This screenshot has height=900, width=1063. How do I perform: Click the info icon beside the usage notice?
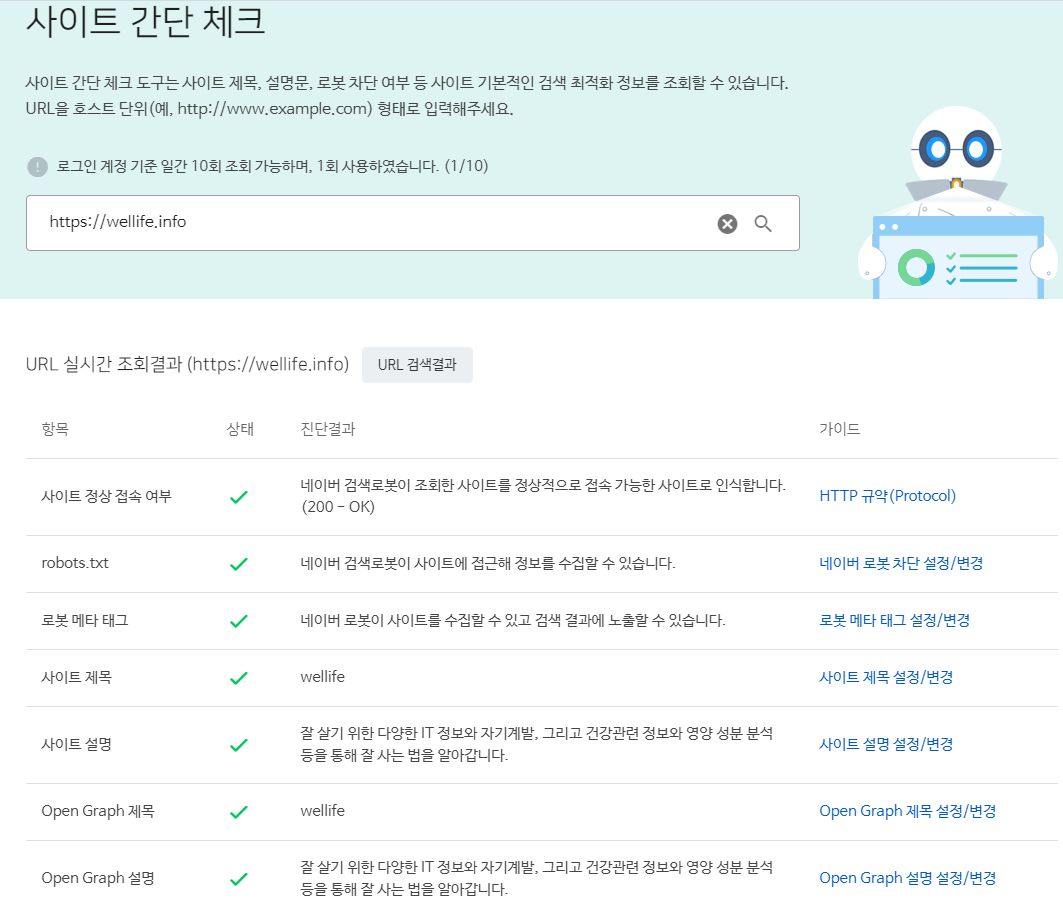point(37,166)
